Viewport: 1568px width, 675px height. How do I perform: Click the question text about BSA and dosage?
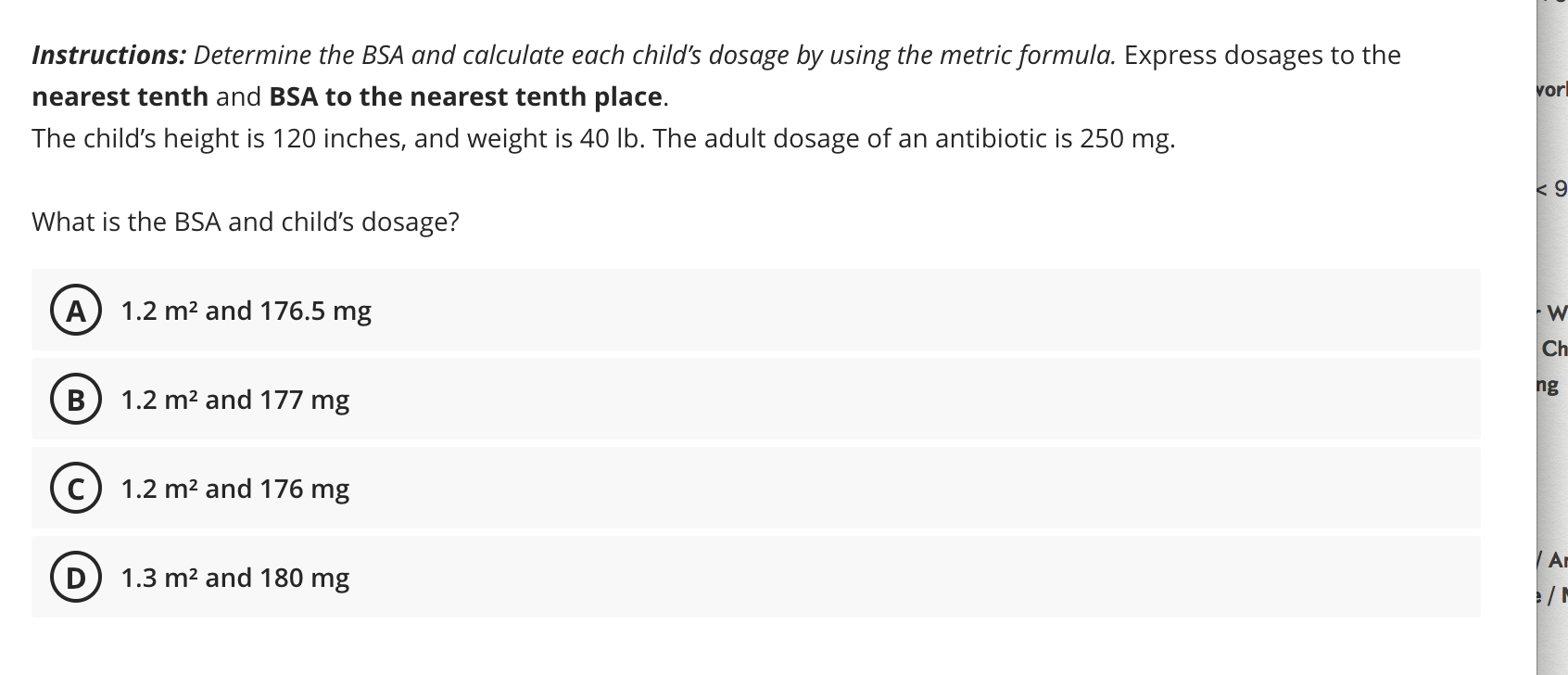point(244,222)
